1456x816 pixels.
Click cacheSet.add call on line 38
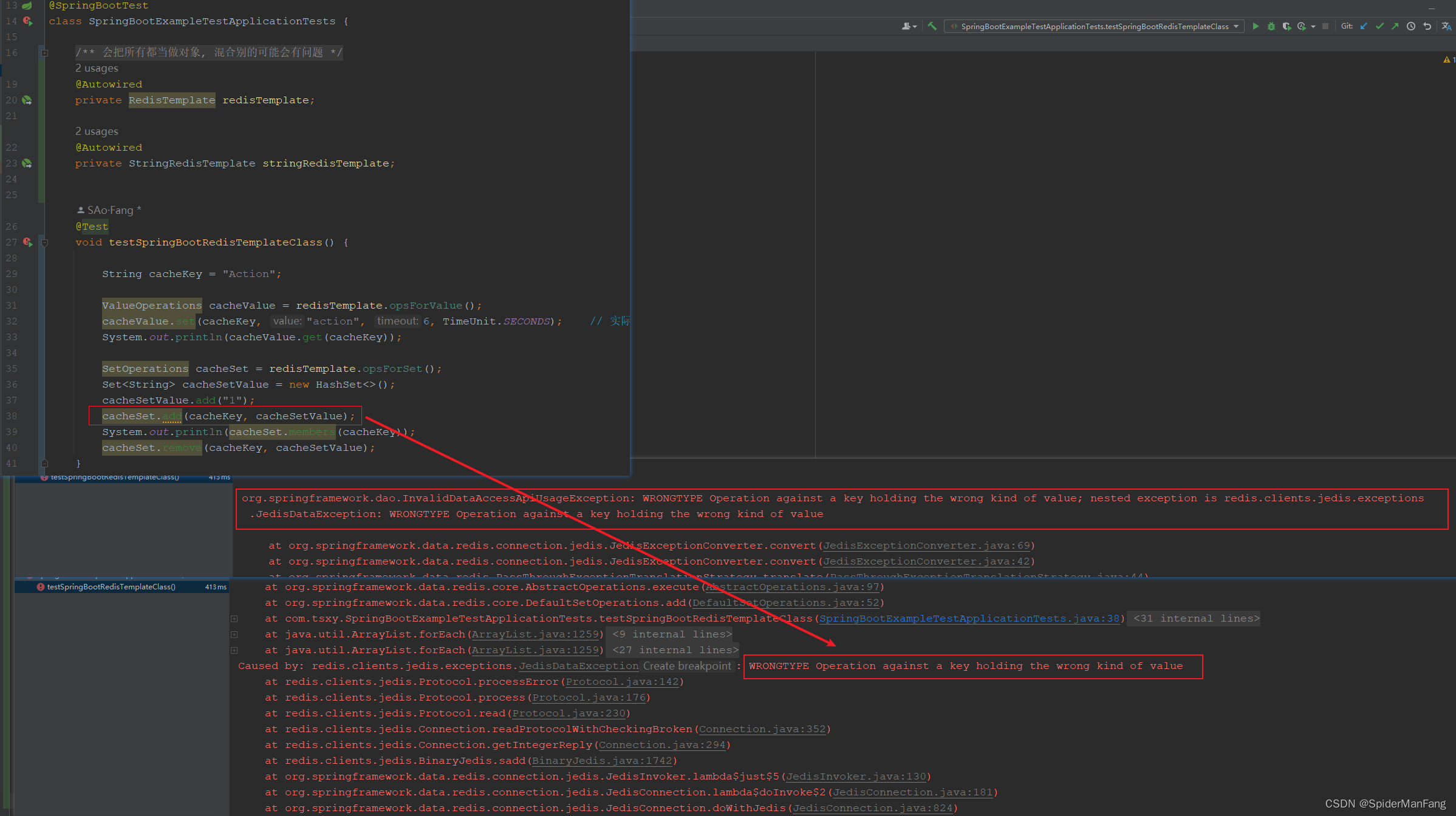coord(142,416)
